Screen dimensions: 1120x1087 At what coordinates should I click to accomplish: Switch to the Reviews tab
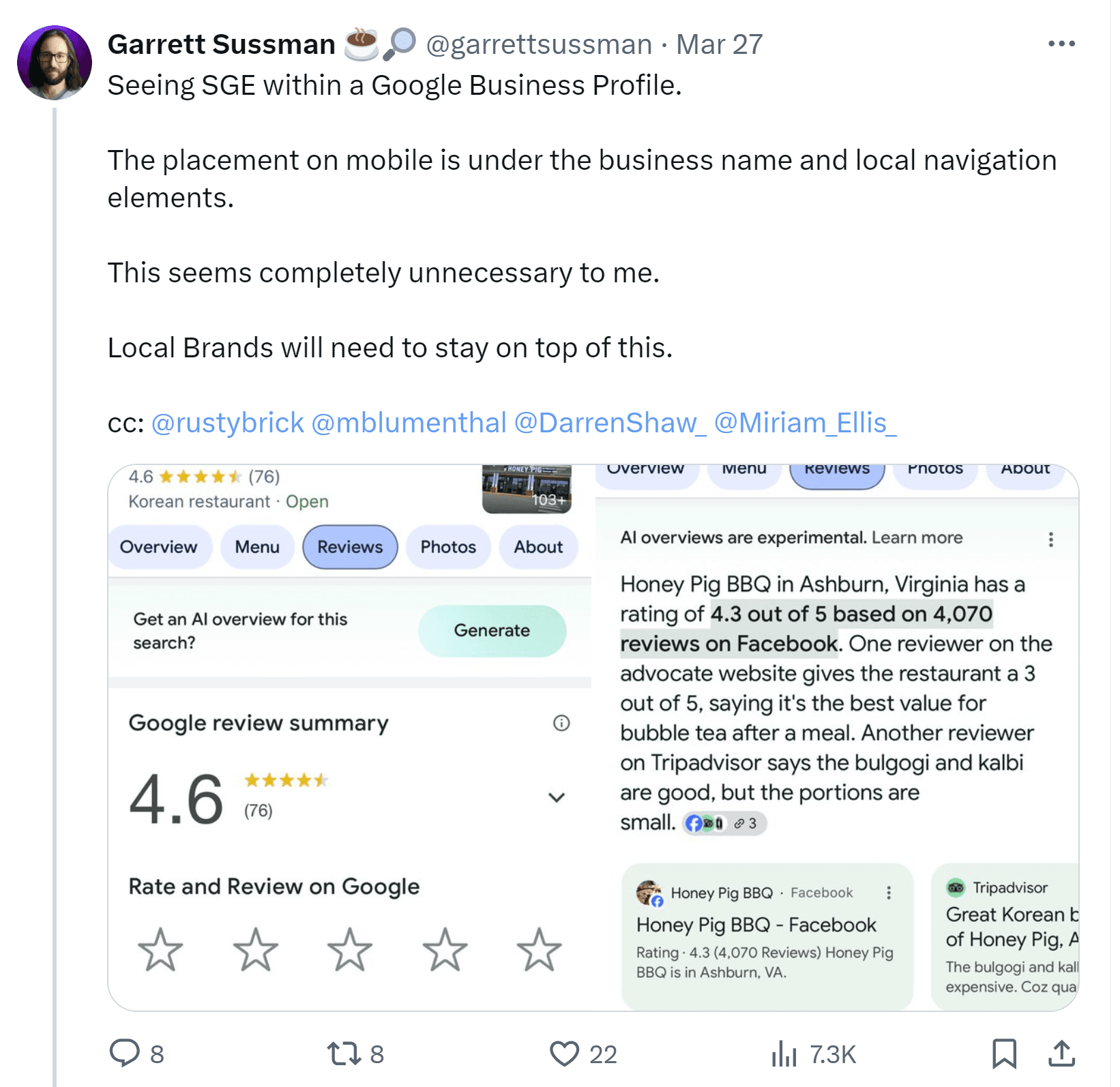(349, 546)
